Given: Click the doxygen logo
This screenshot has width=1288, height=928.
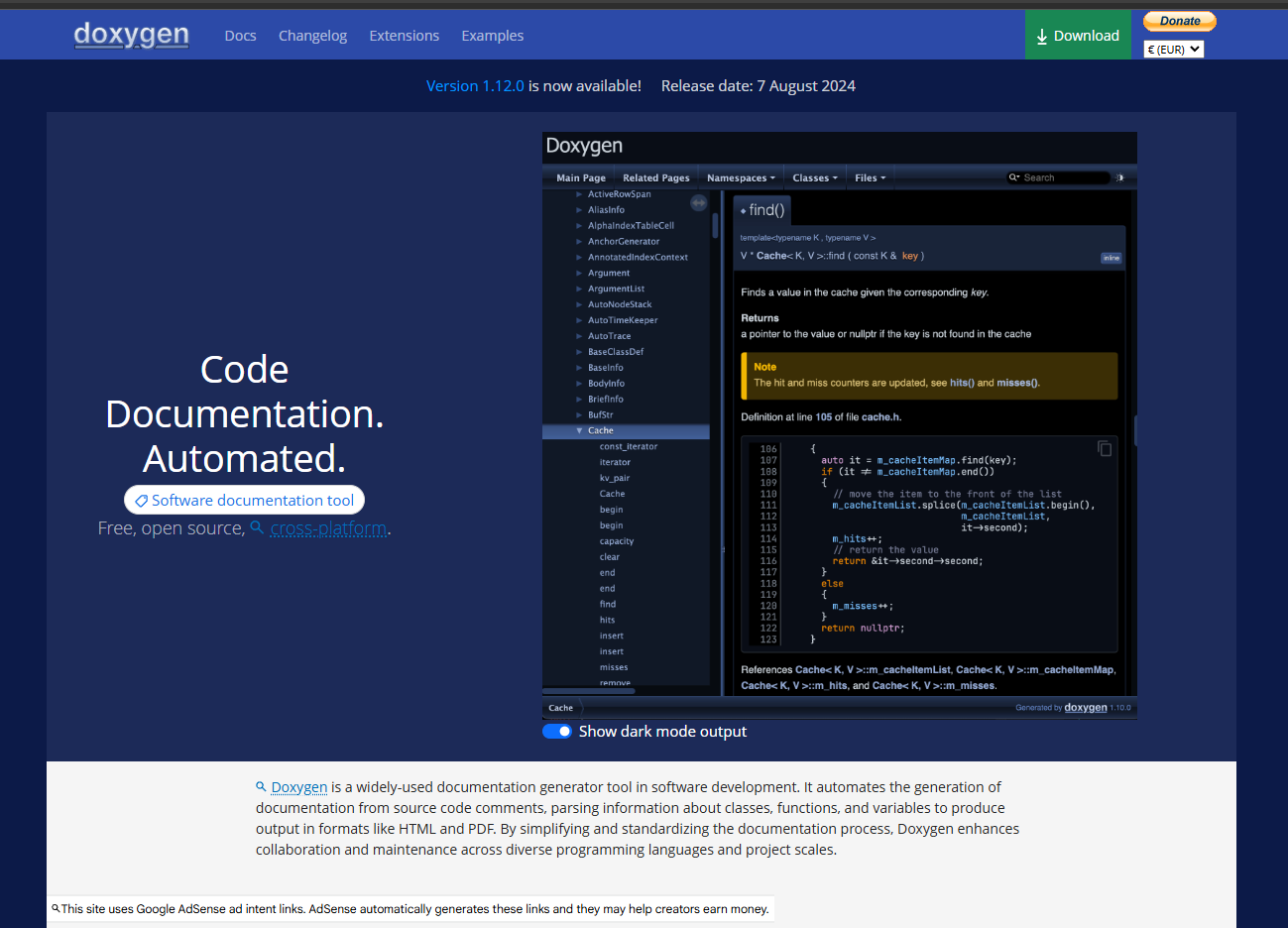Looking at the screenshot, I should [131, 35].
